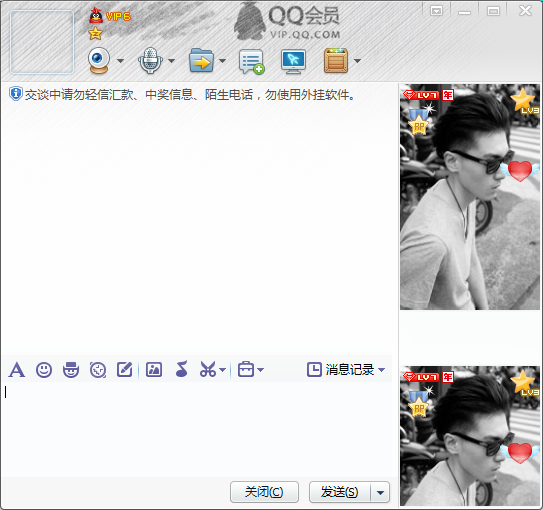
Task: Click gold star LV3 badge on bottom photo
Action: click(x=525, y=383)
